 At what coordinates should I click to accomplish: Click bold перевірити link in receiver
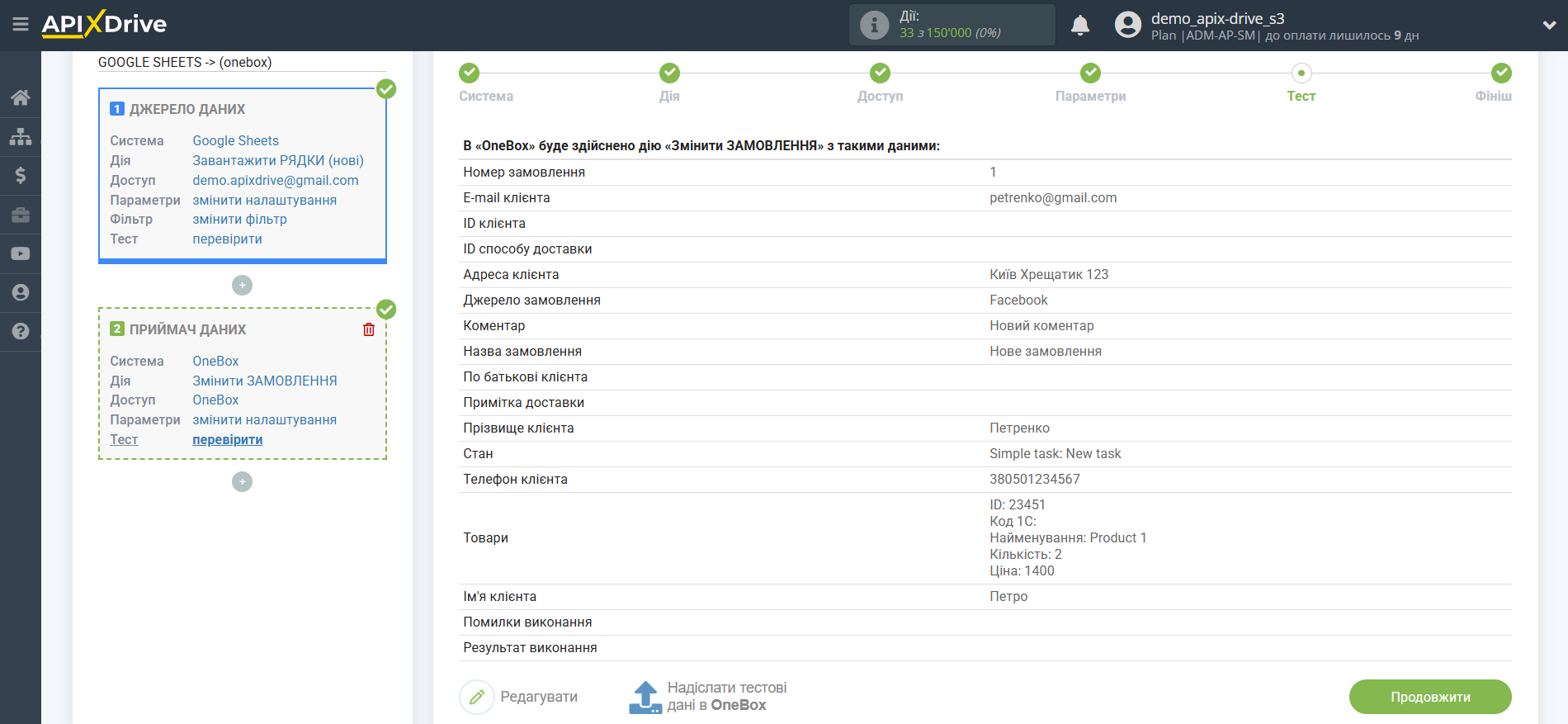click(x=227, y=440)
